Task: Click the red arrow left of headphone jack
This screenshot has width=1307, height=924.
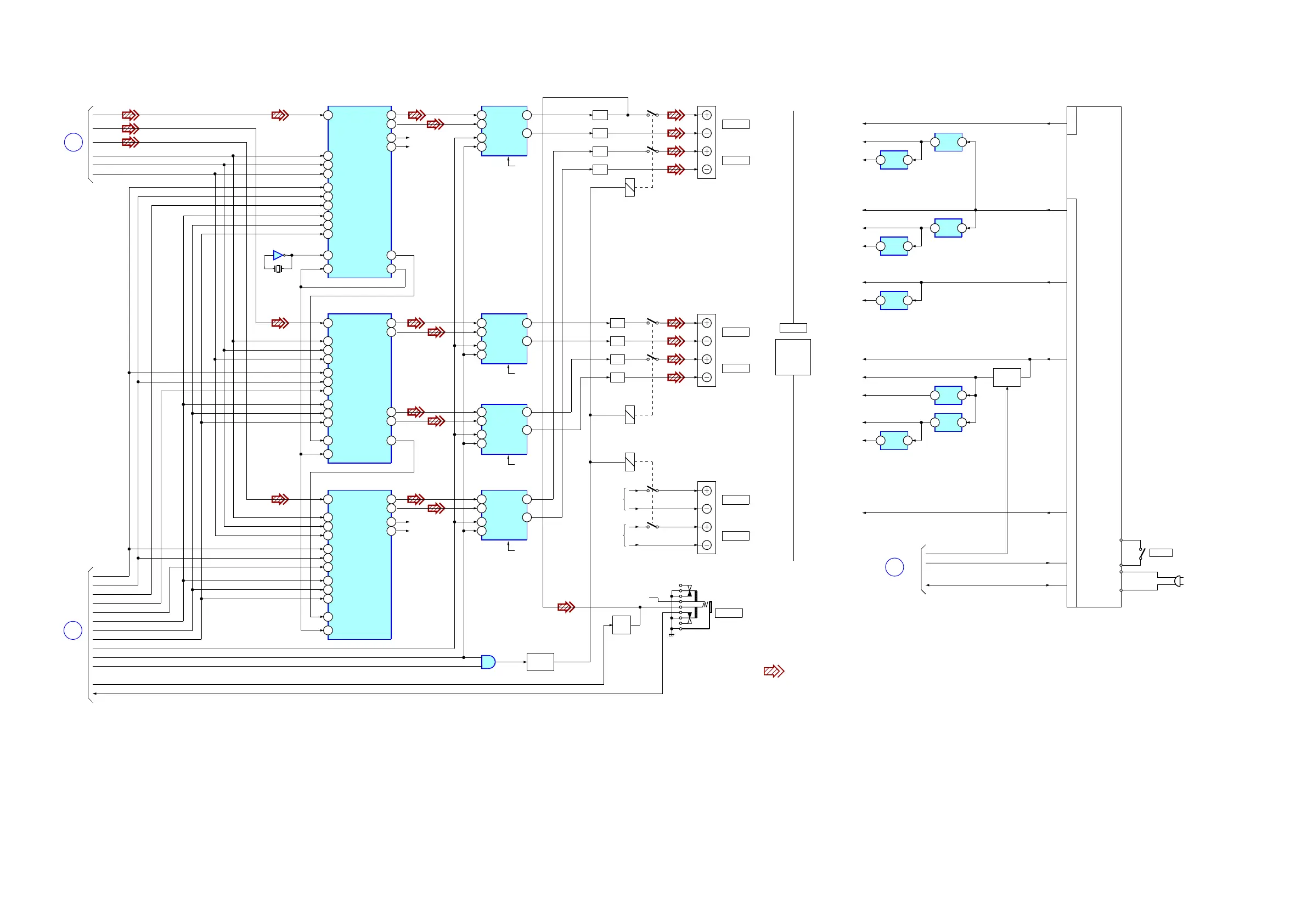Action: (566, 607)
